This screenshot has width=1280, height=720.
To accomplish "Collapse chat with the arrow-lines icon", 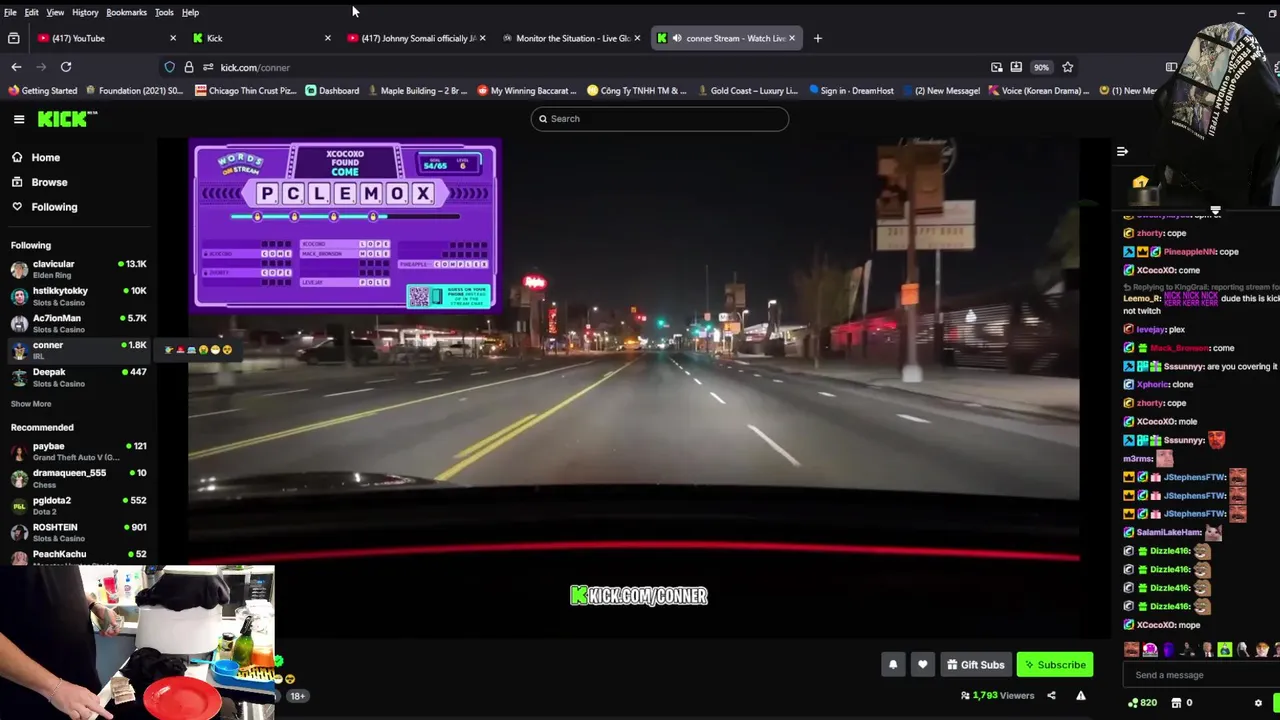I will tap(1122, 152).
